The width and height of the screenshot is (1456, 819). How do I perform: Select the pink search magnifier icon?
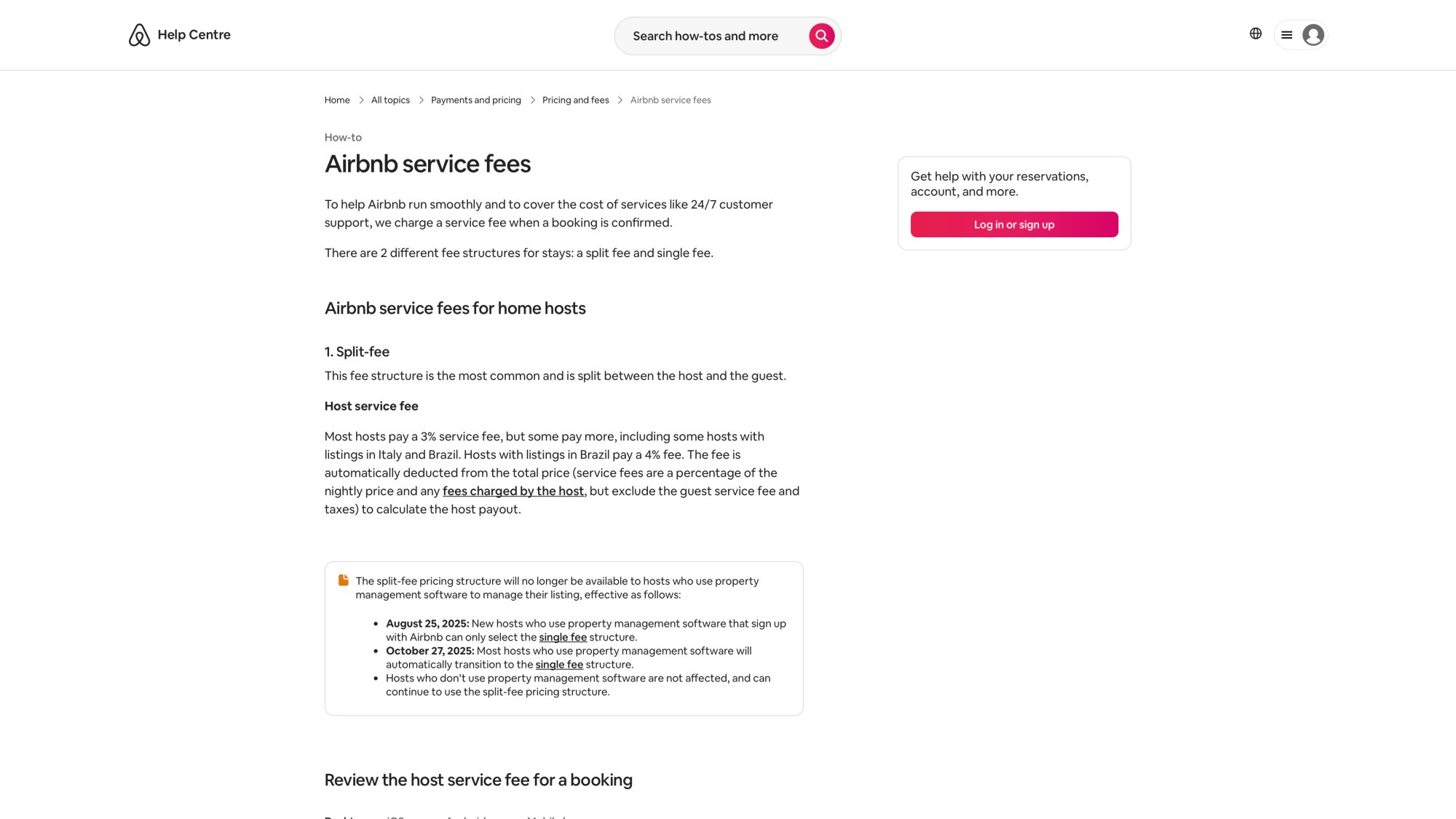point(821,35)
